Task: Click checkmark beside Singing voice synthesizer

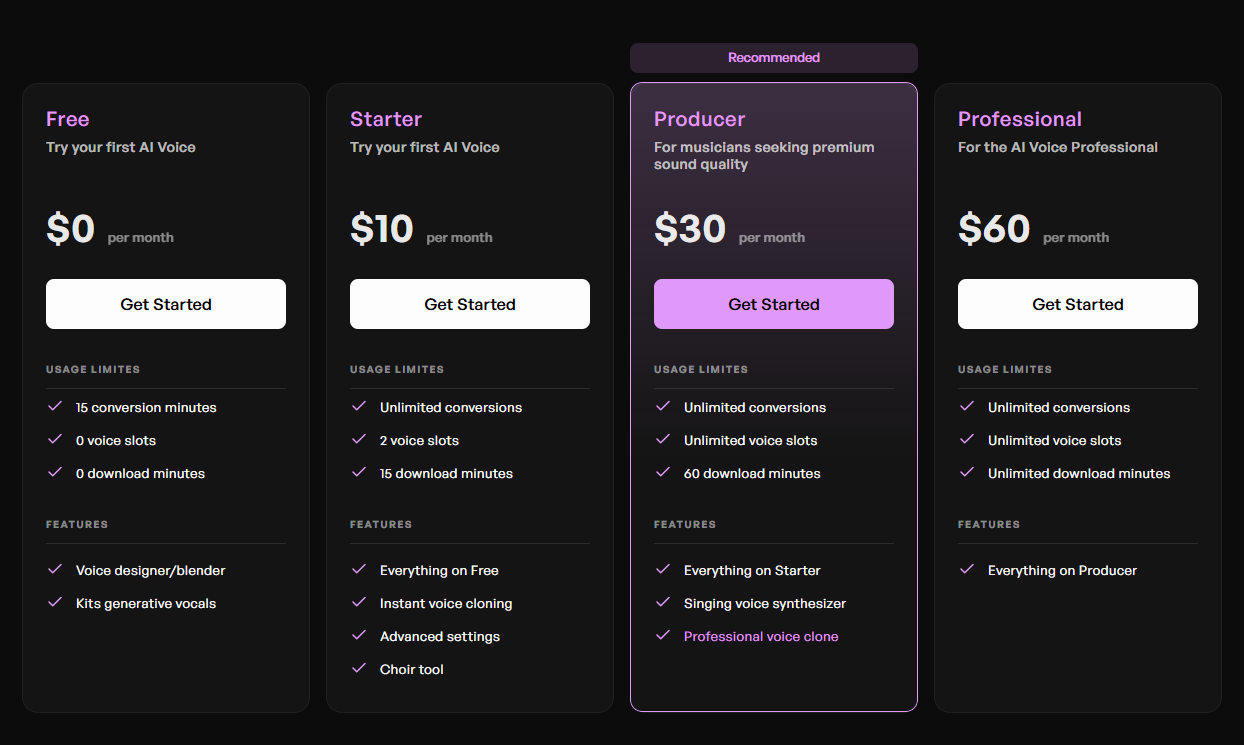Action: click(x=663, y=603)
